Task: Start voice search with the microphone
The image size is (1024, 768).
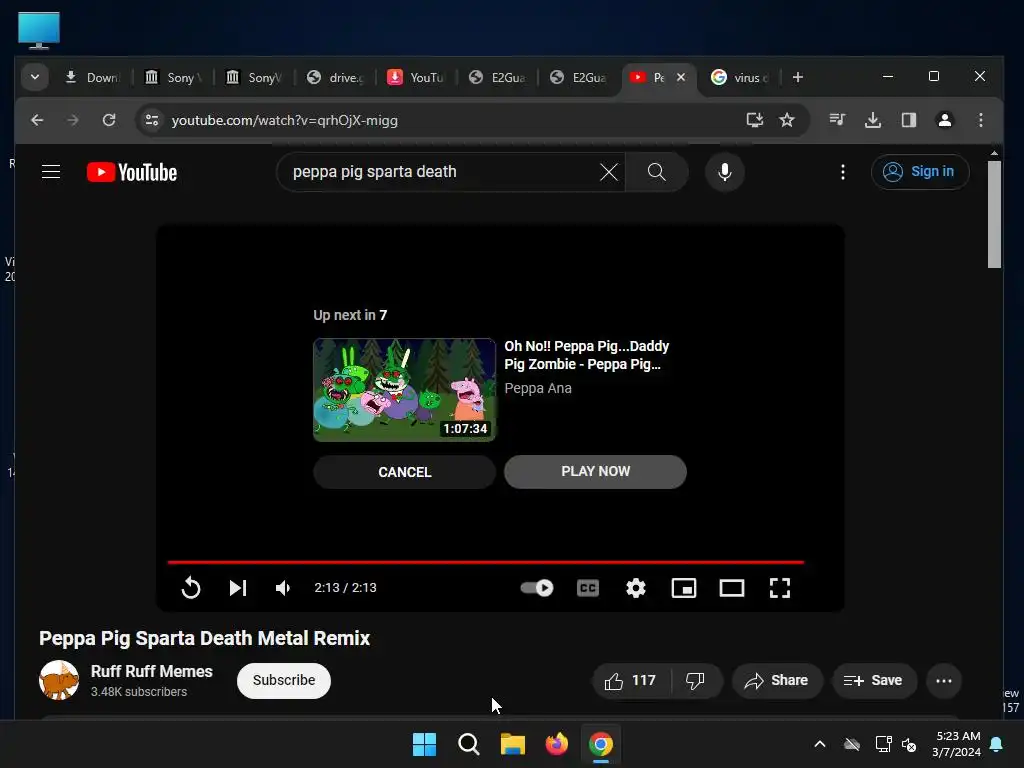Action: point(725,172)
